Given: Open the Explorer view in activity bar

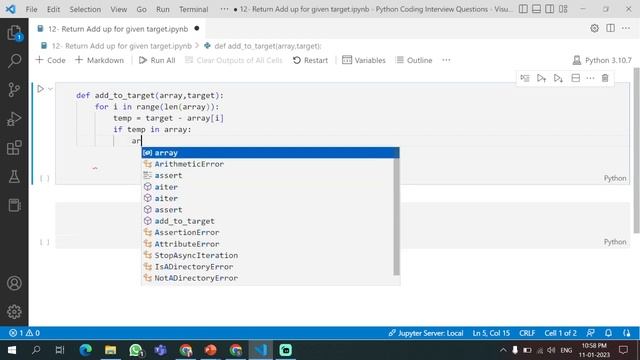Looking at the screenshot, I should 14,33.
